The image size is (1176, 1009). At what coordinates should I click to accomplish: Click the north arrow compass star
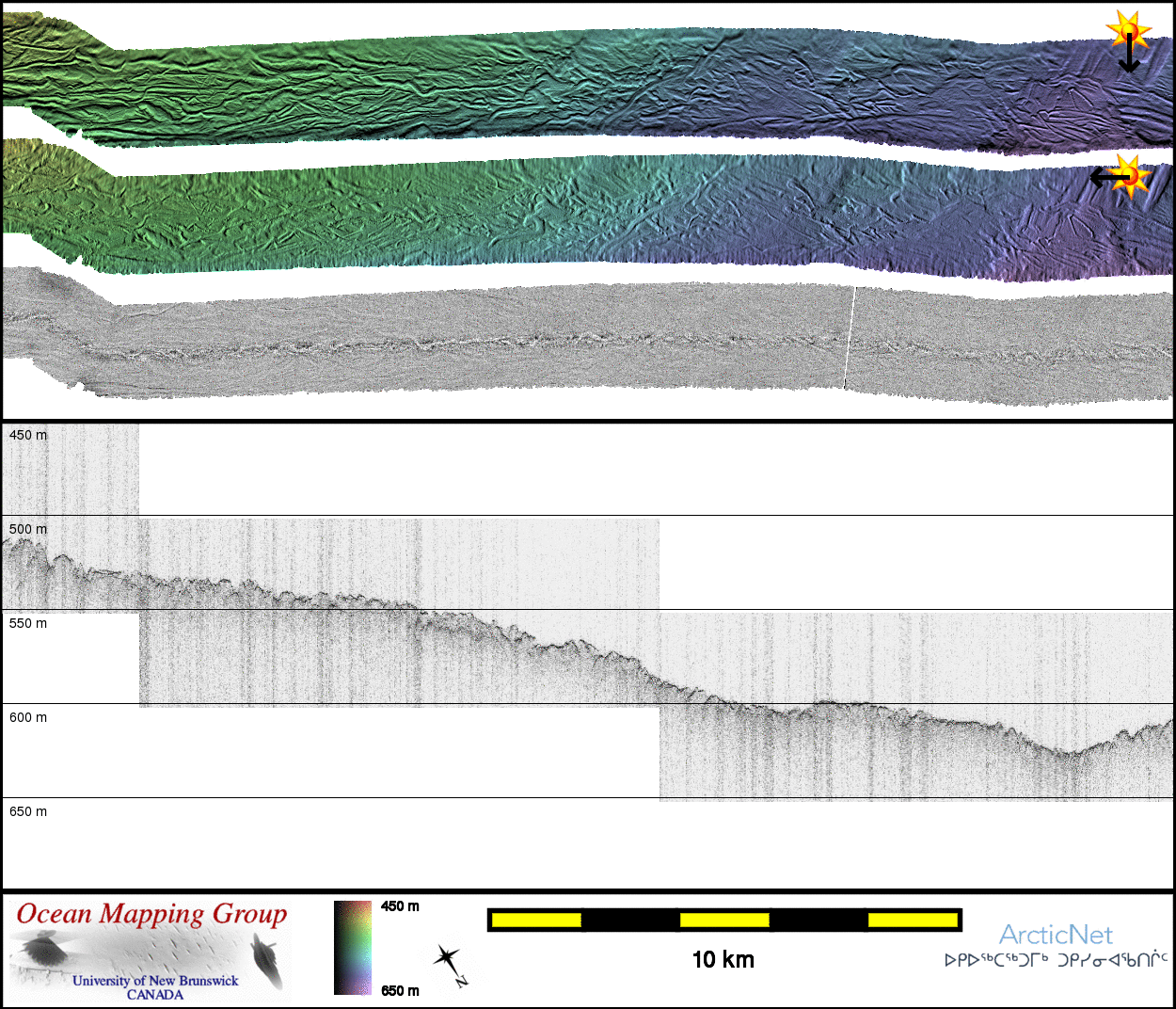[447, 962]
